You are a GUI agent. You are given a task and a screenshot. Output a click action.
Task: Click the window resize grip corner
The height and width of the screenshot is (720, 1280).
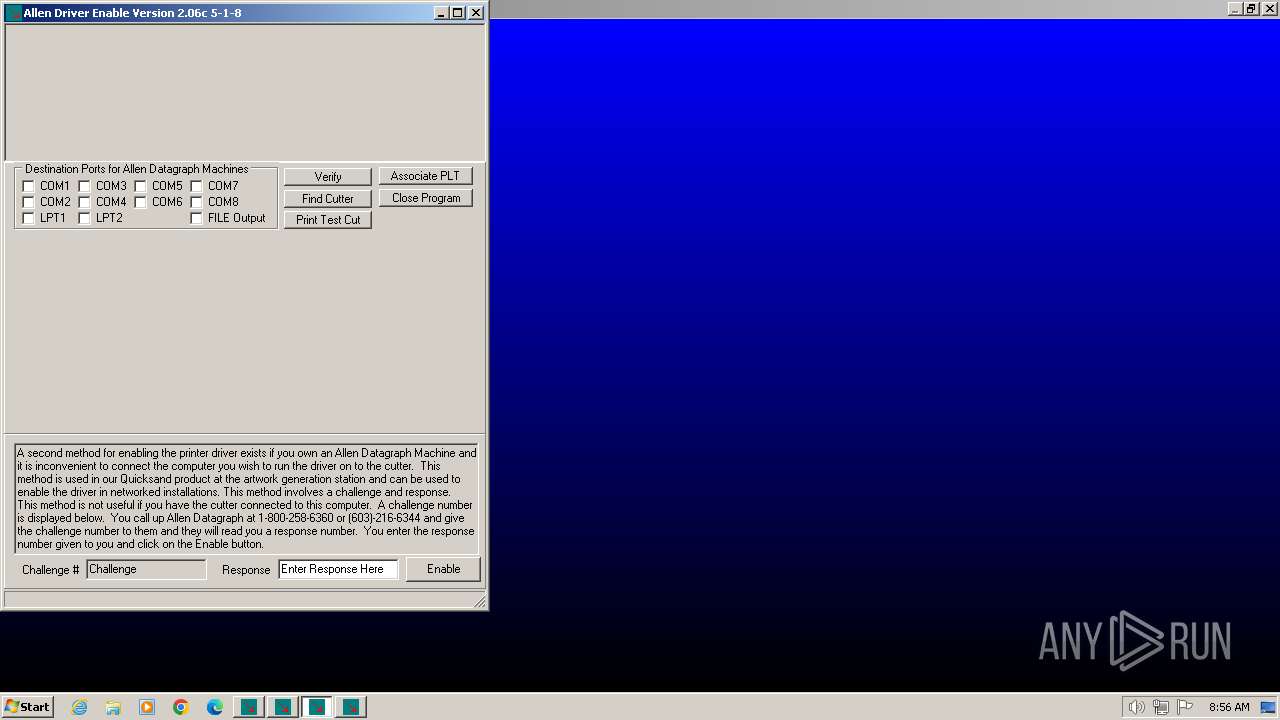point(479,601)
